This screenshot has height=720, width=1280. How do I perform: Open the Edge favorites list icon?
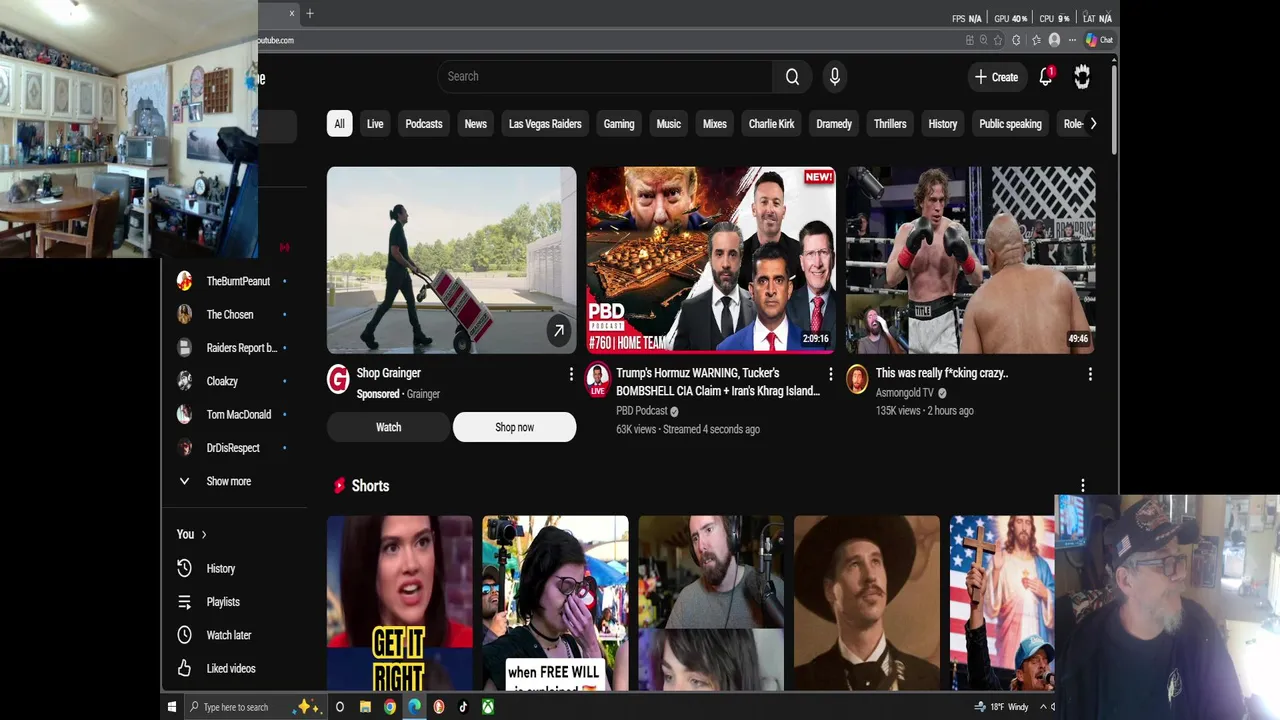(x=1034, y=40)
